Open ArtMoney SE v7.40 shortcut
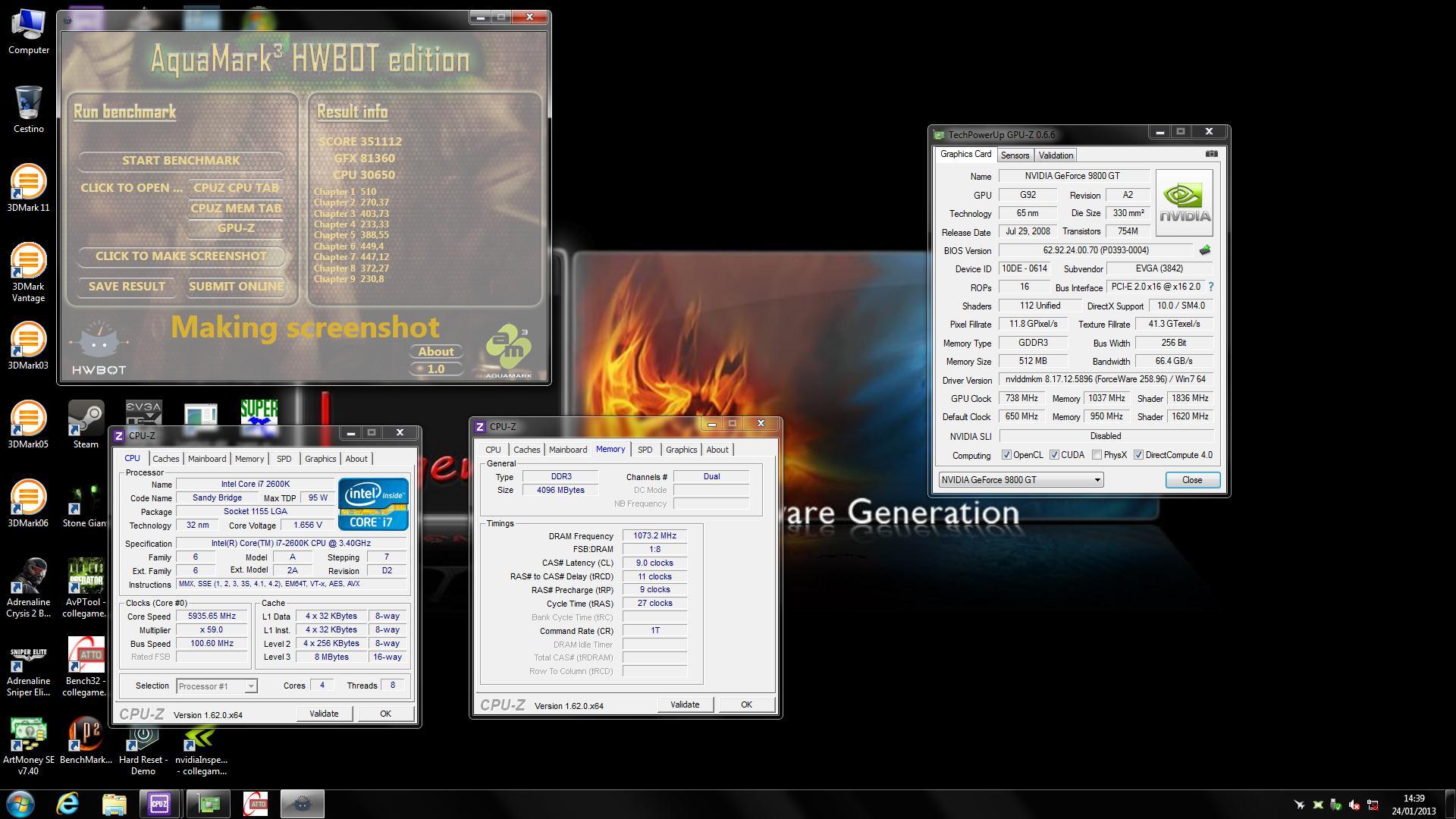 (29, 746)
